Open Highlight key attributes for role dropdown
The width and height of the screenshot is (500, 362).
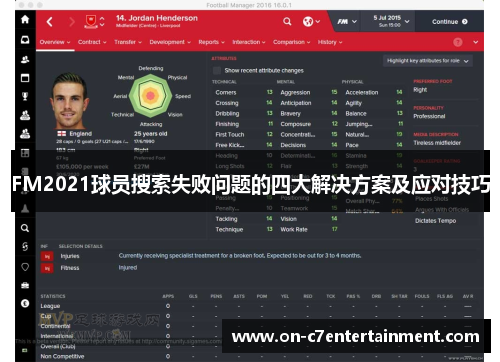[x=428, y=61]
